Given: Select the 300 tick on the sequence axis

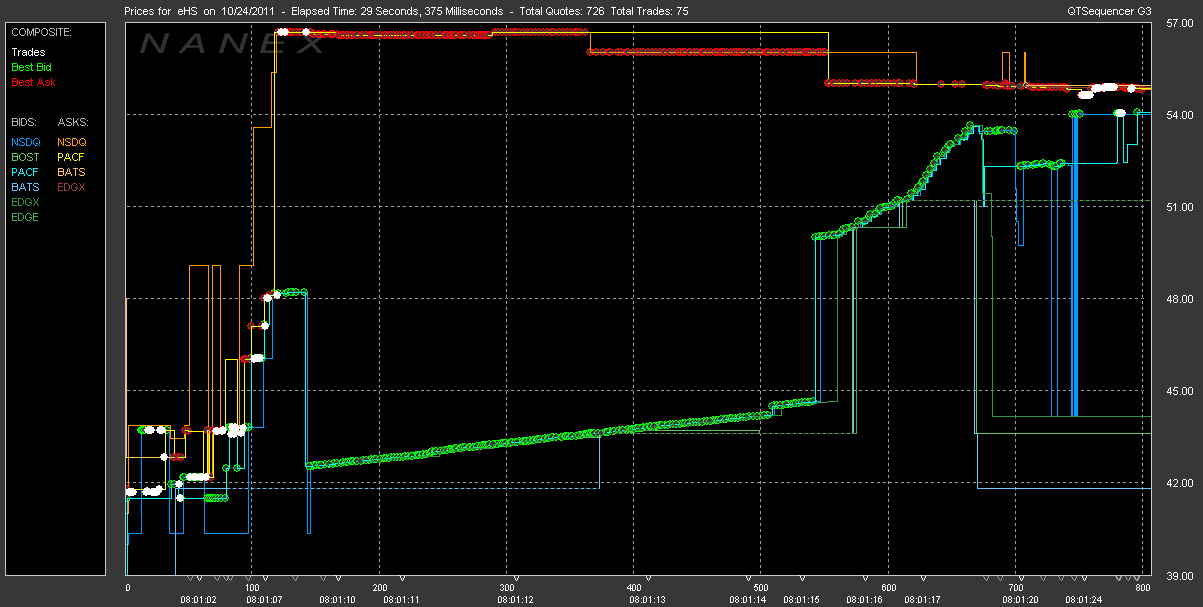Looking at the screenshot, I should (507, 588).
